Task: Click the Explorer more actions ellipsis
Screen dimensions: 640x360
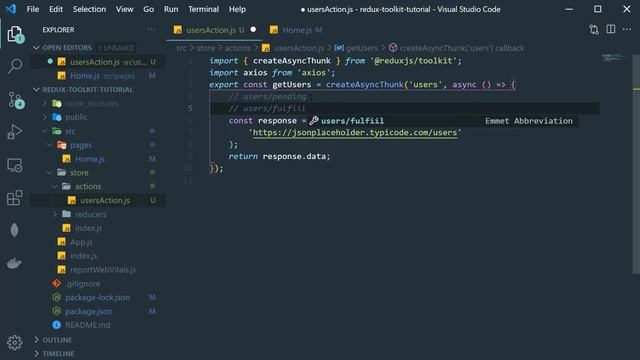Action: pyautogui.click(x=151, y=29)
